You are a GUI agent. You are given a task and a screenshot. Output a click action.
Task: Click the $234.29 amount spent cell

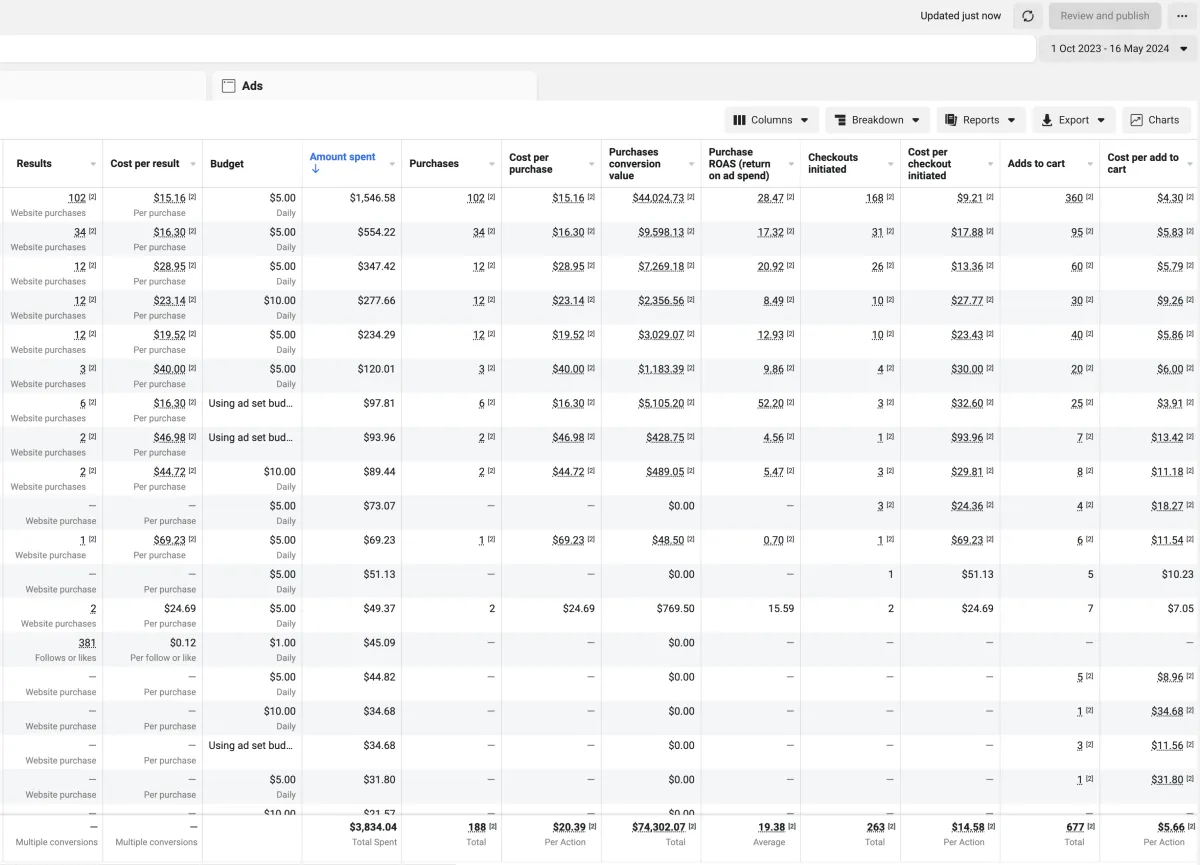(x=376, y=335)
